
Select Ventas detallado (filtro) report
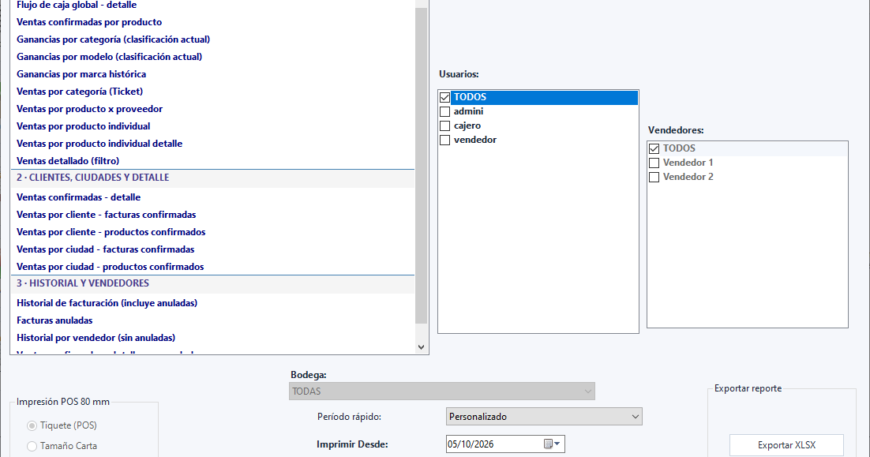(x=68, y=161)
